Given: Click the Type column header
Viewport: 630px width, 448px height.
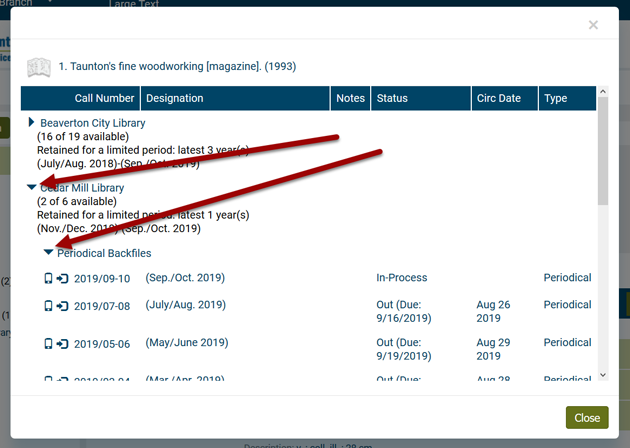Looking at the screenshot, I should 567,98.
